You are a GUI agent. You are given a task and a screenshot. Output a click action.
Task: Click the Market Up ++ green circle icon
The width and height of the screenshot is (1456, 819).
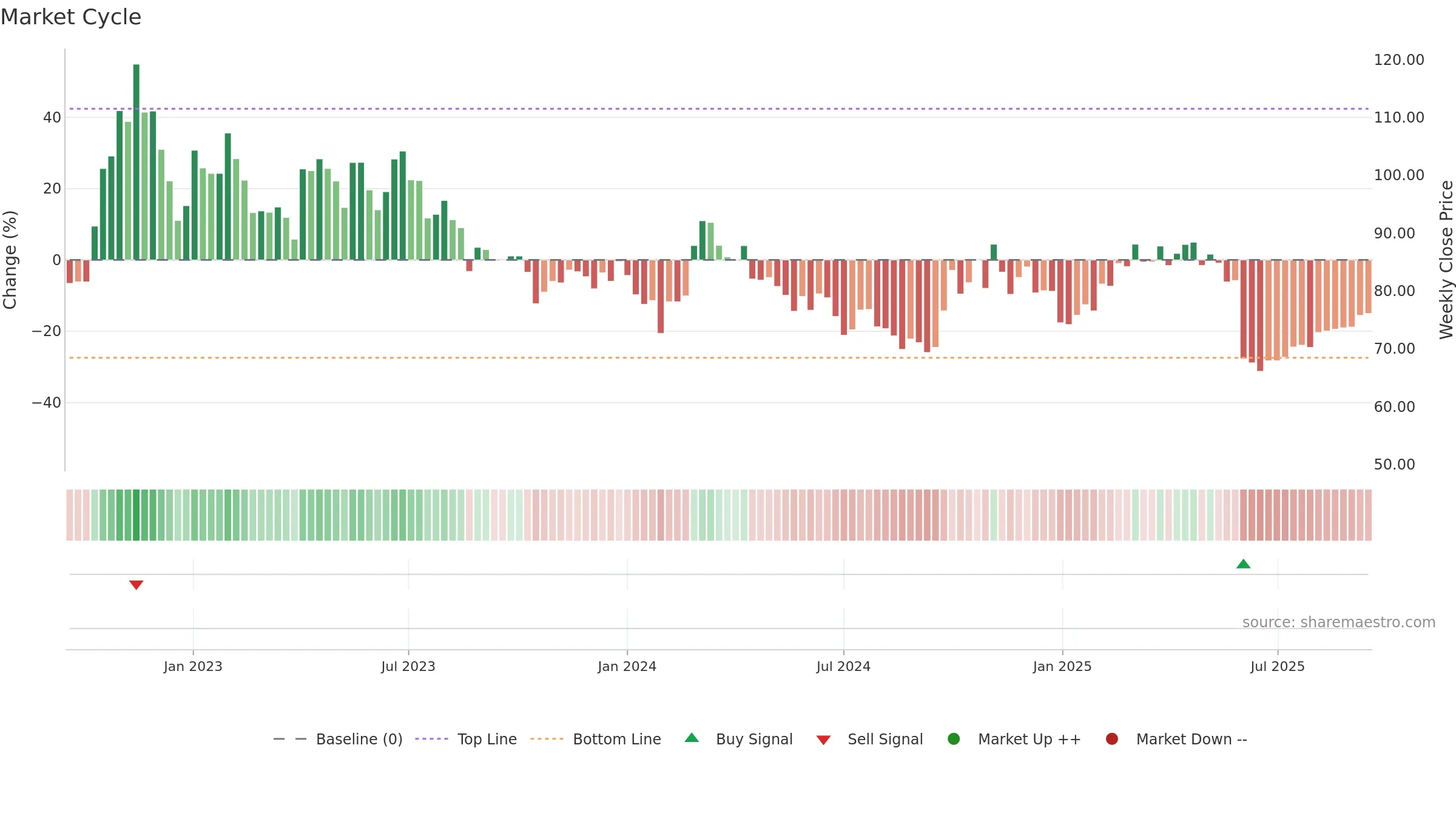pos(954,739)
